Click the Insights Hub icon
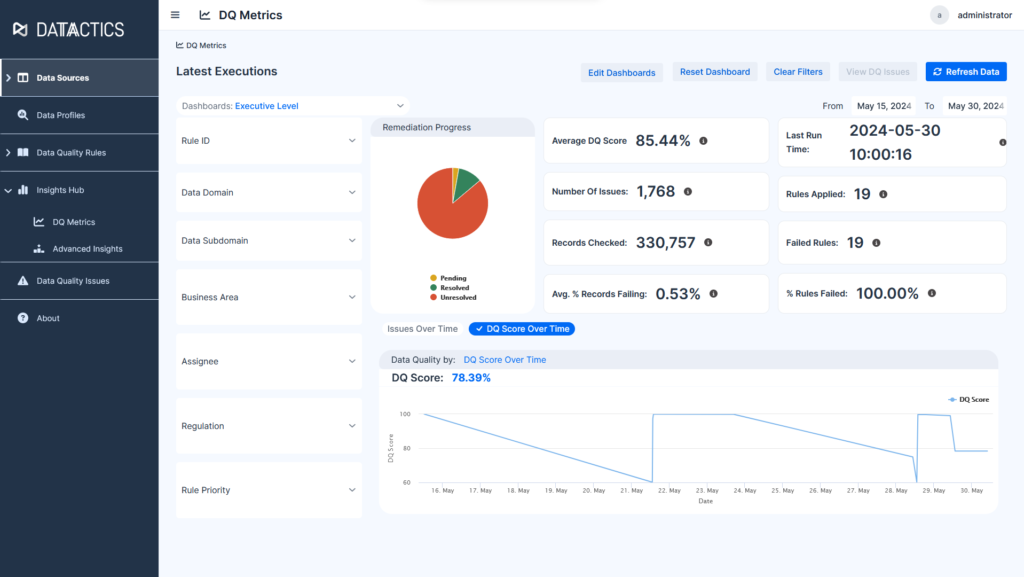This screenshot has height=577, width=1024. point(25,189)
